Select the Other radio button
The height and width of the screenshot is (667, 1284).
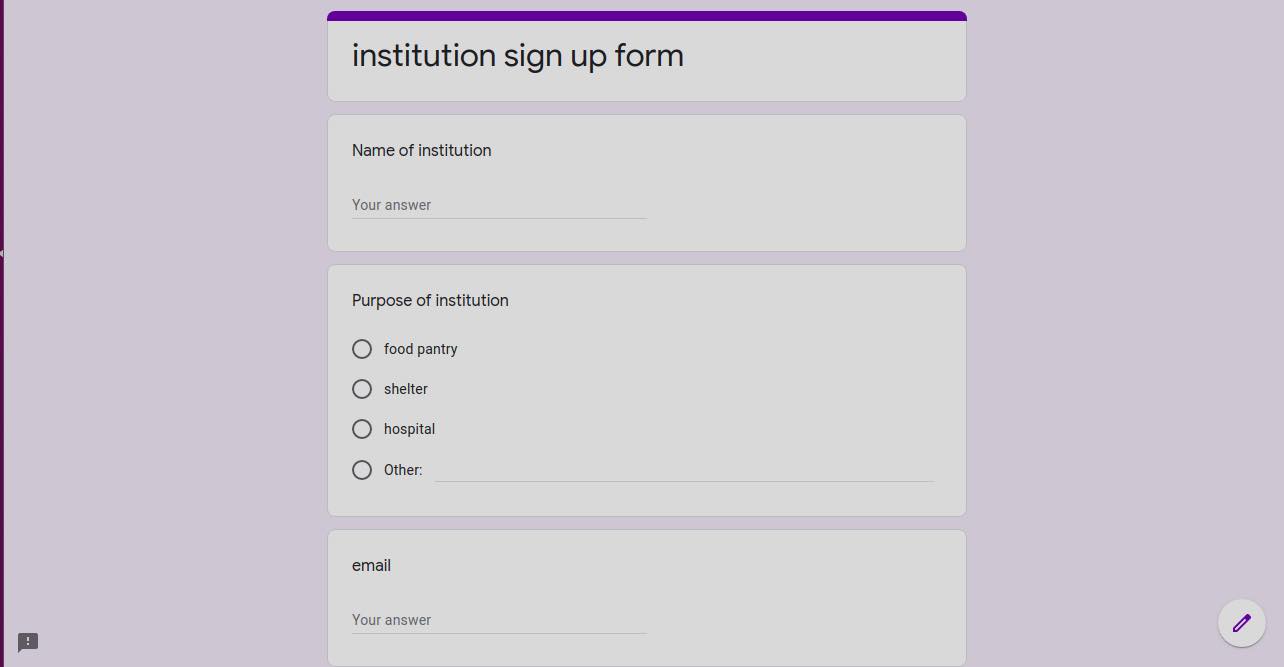[x=362, y=470]
